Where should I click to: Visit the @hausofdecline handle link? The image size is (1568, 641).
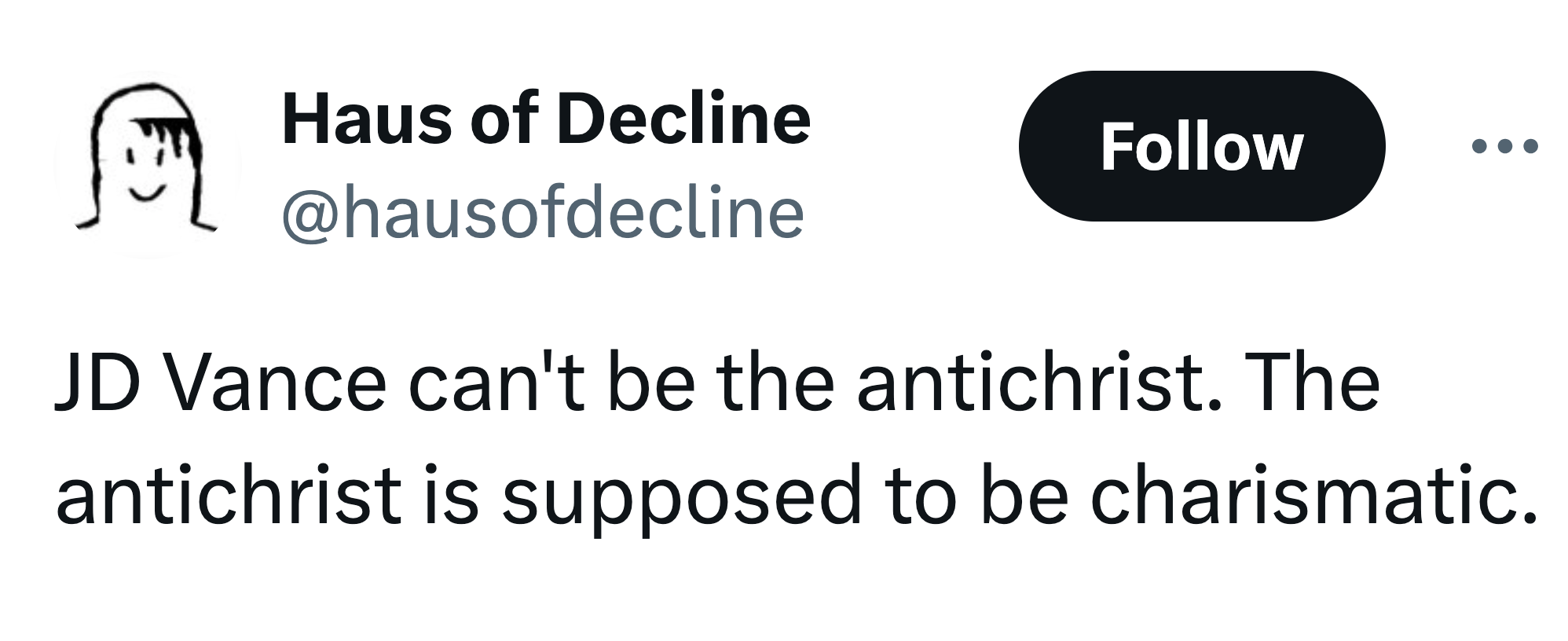coord(543,212)
